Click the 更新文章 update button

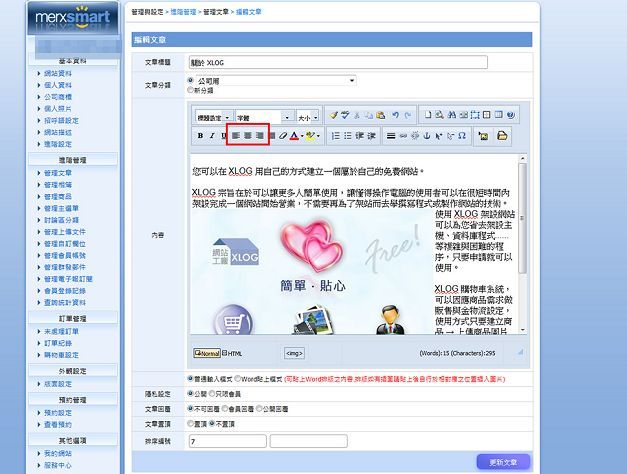coord(503,462)
